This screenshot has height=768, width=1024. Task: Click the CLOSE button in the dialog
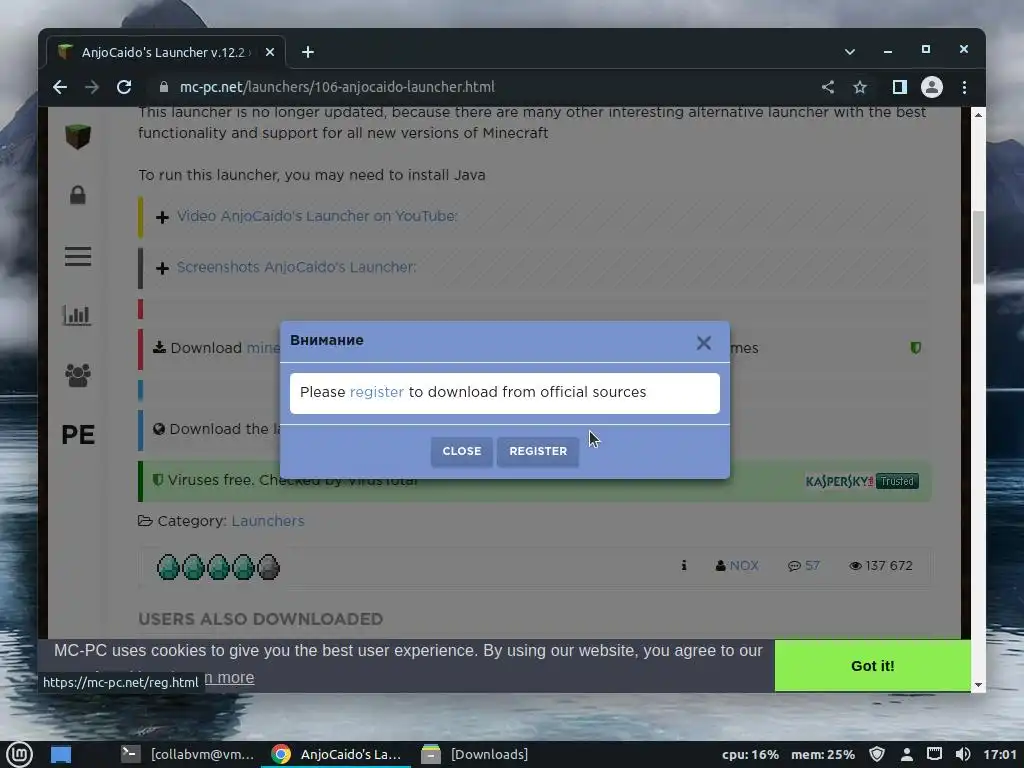pos(461,451)
